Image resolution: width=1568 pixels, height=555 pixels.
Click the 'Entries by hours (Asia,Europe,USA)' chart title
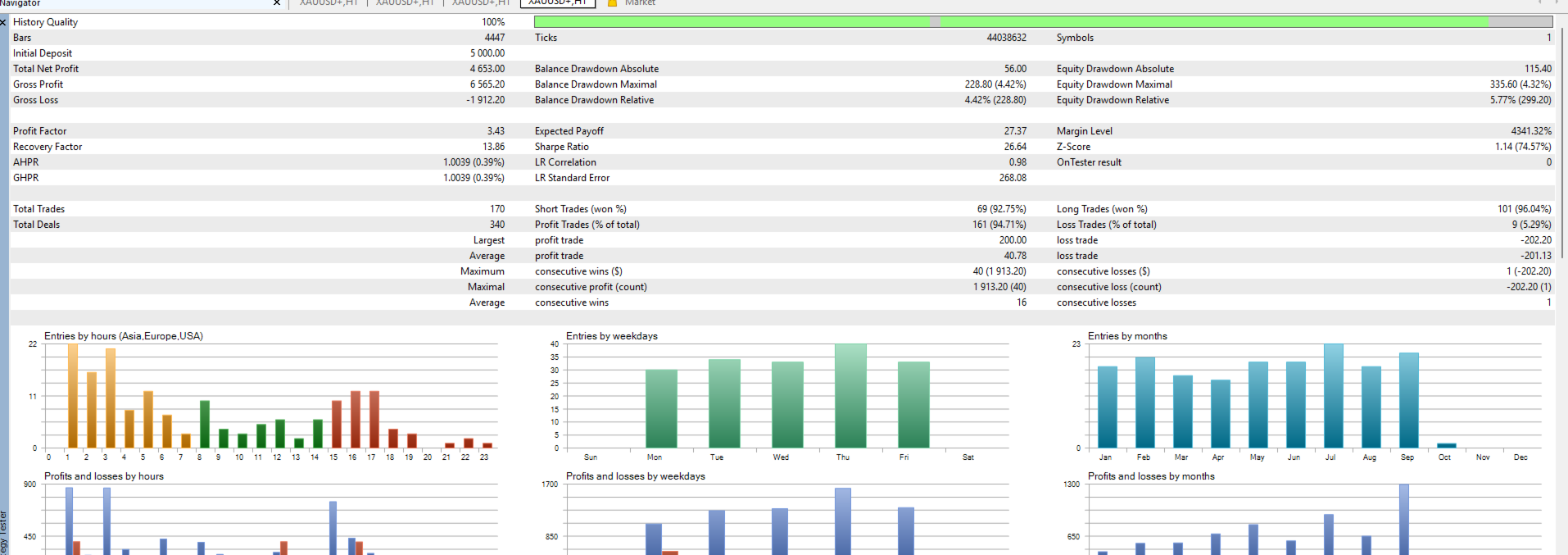pyautogui.click(x=124, y=336)
